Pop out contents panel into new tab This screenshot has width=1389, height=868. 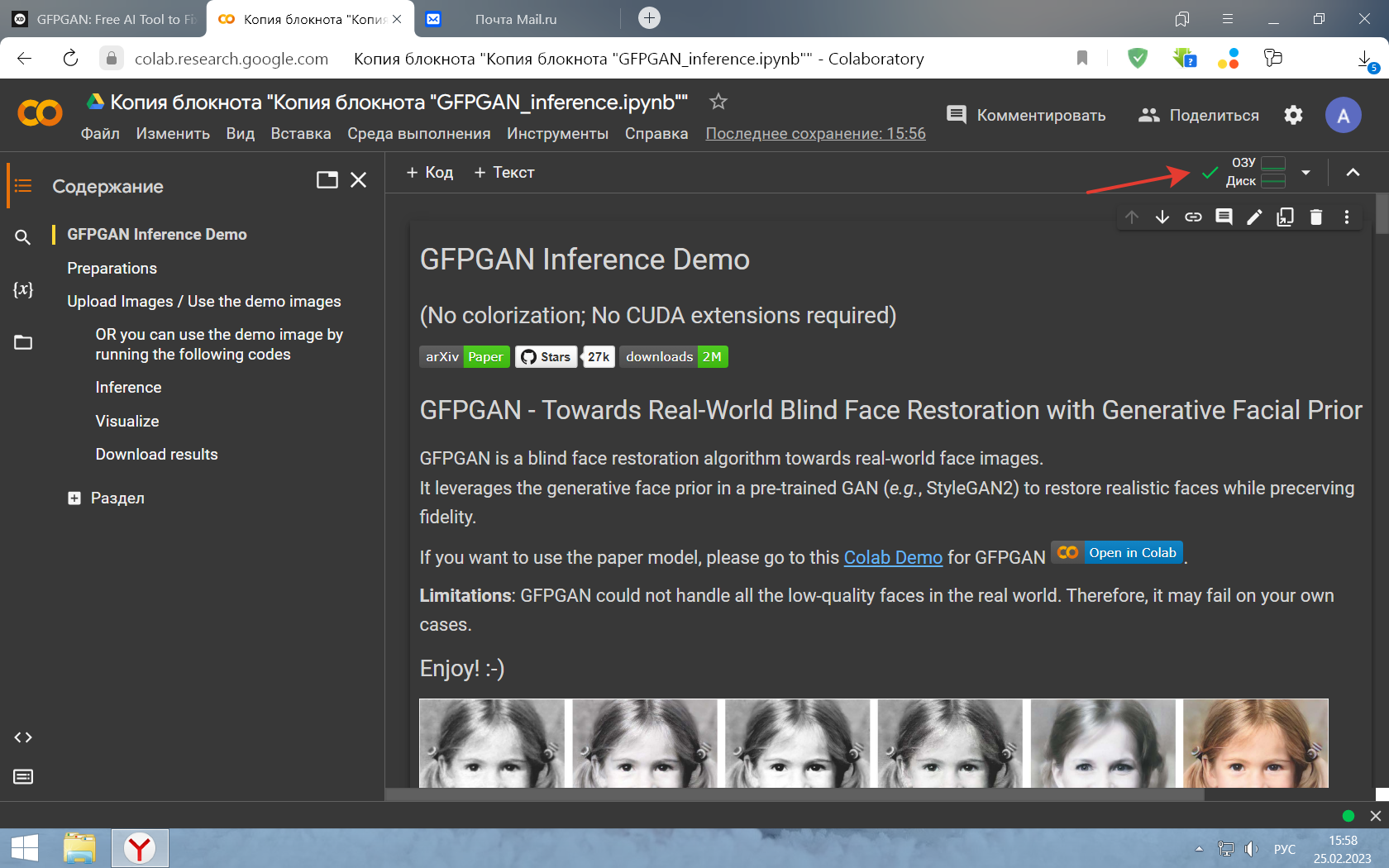(x=327, y=179)
